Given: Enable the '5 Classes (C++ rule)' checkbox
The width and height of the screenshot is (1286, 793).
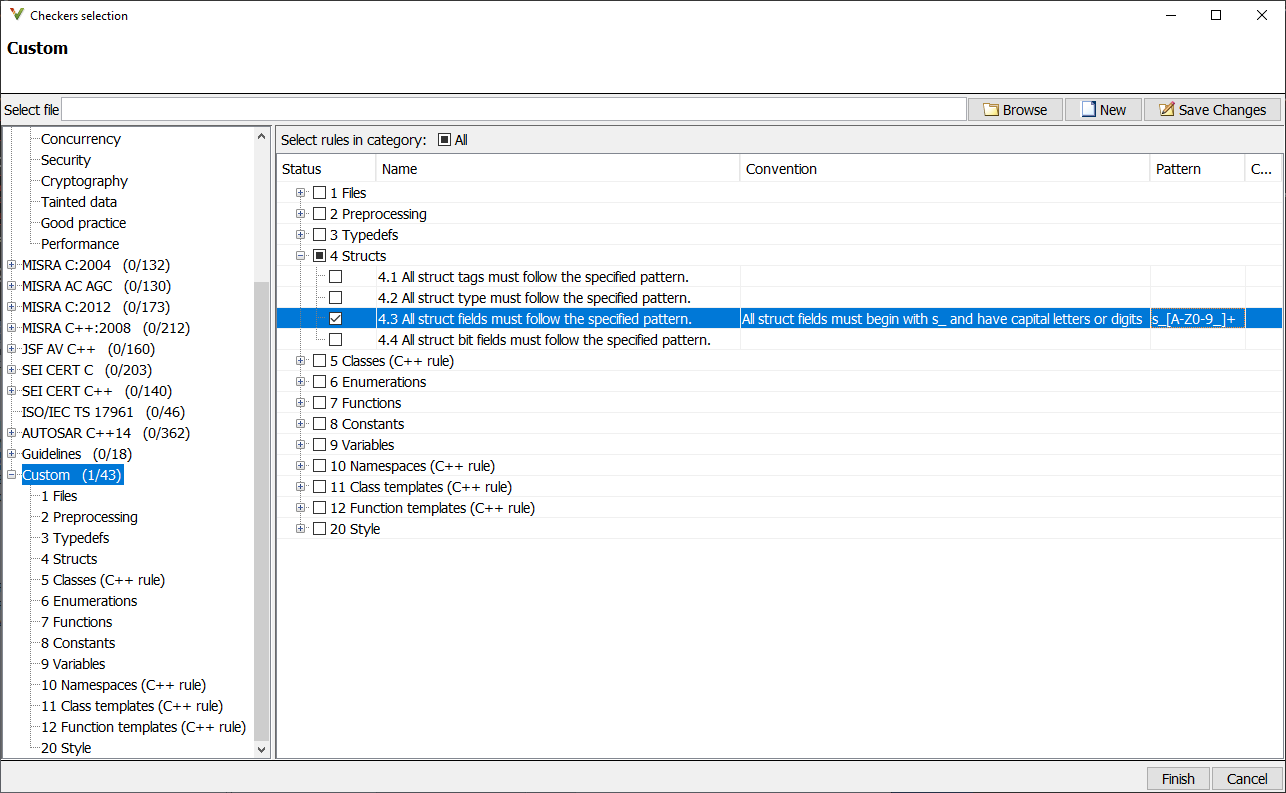Looking at the screenshot, I should pos(320,360).
